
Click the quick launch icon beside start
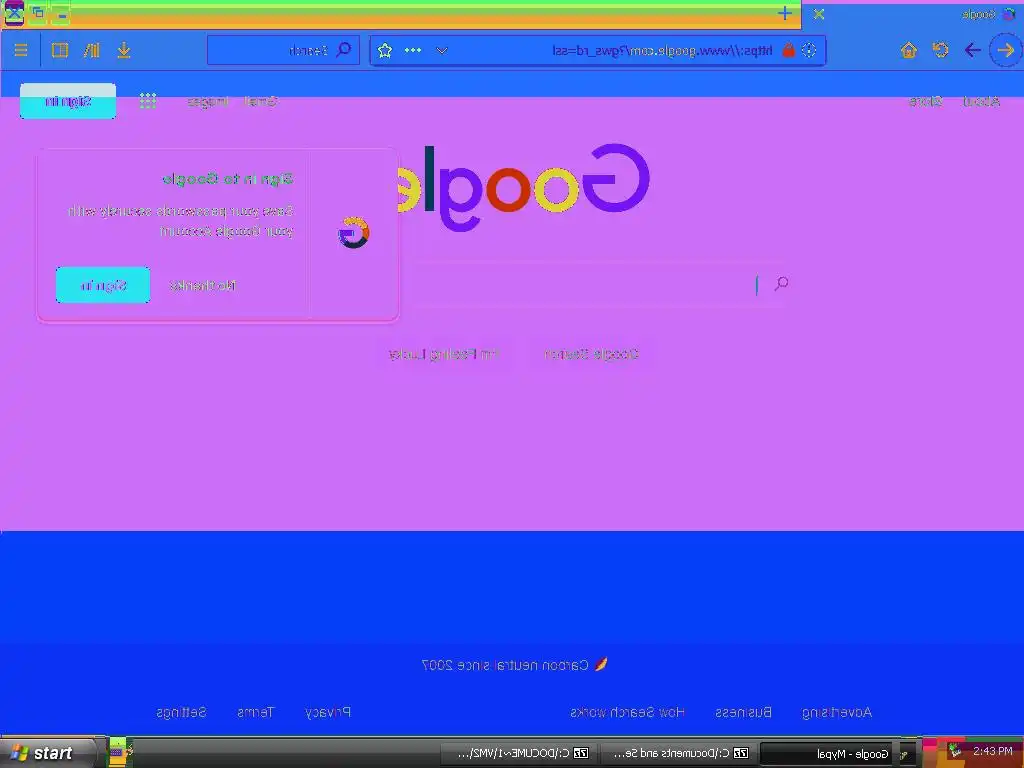coord(118,751)
